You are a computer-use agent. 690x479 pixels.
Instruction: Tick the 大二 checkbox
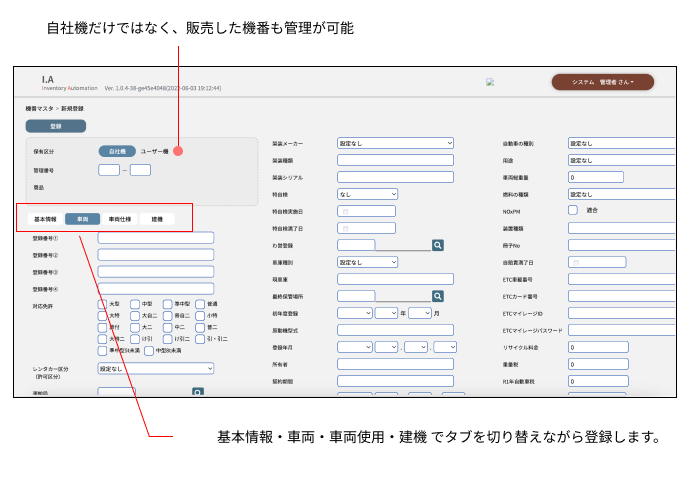click(135, 327)
